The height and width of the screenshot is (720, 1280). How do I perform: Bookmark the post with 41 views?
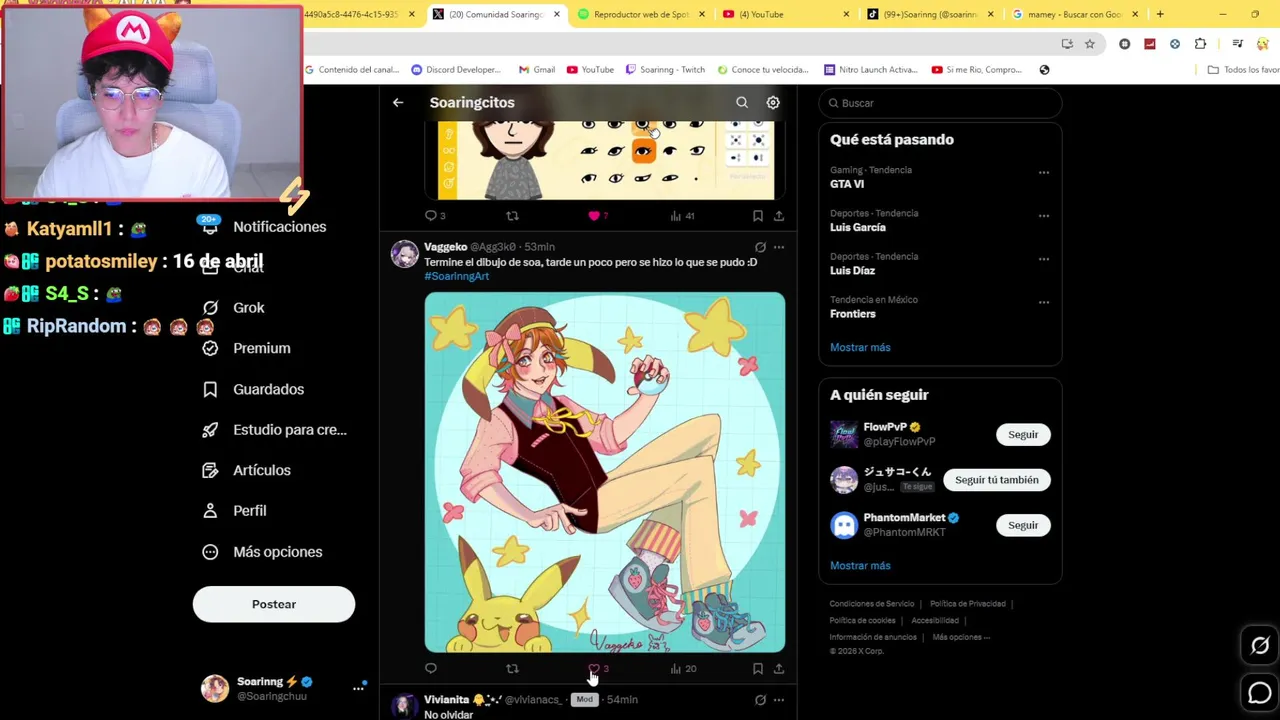[x=758, y=216]
